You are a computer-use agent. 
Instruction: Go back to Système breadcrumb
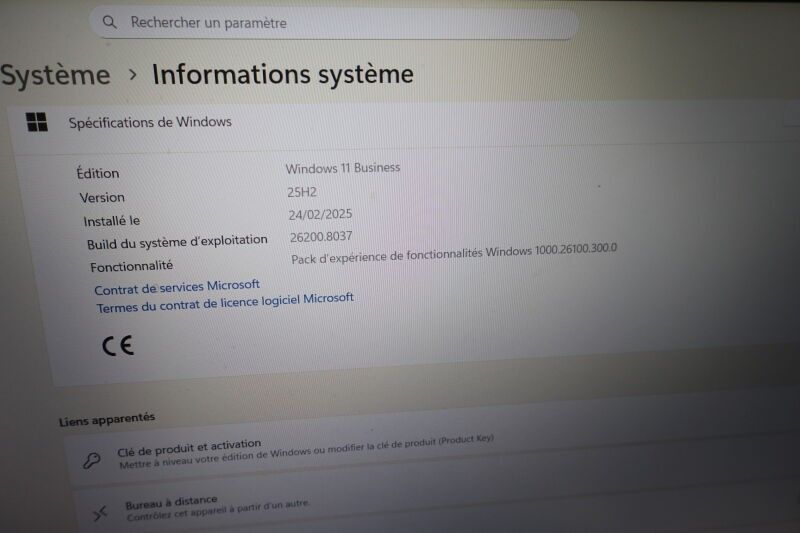[x=55, y=75]
